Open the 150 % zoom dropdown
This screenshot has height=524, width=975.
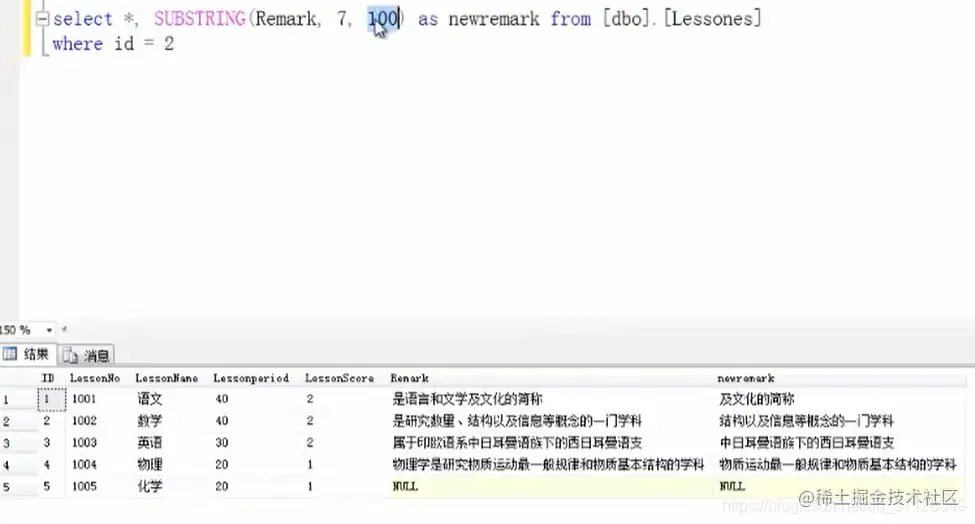[49, 330]
